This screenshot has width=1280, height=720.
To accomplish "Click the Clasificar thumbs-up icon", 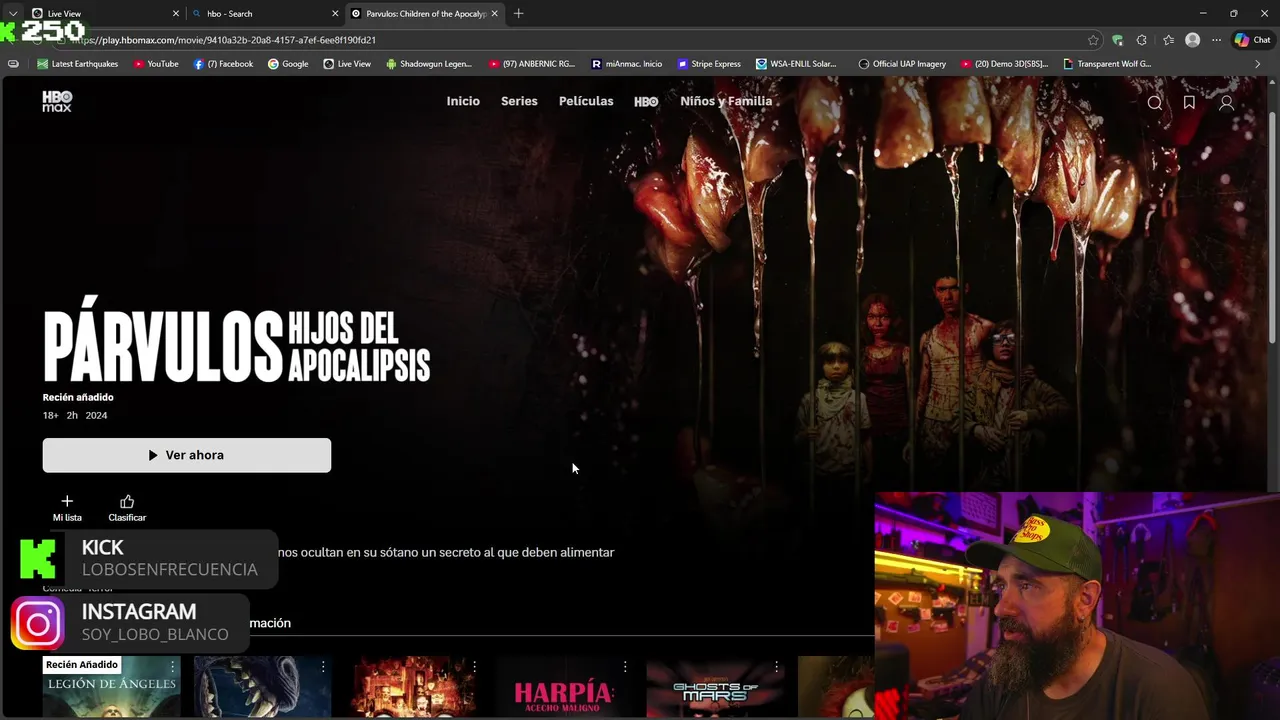I will pos(127,508).
